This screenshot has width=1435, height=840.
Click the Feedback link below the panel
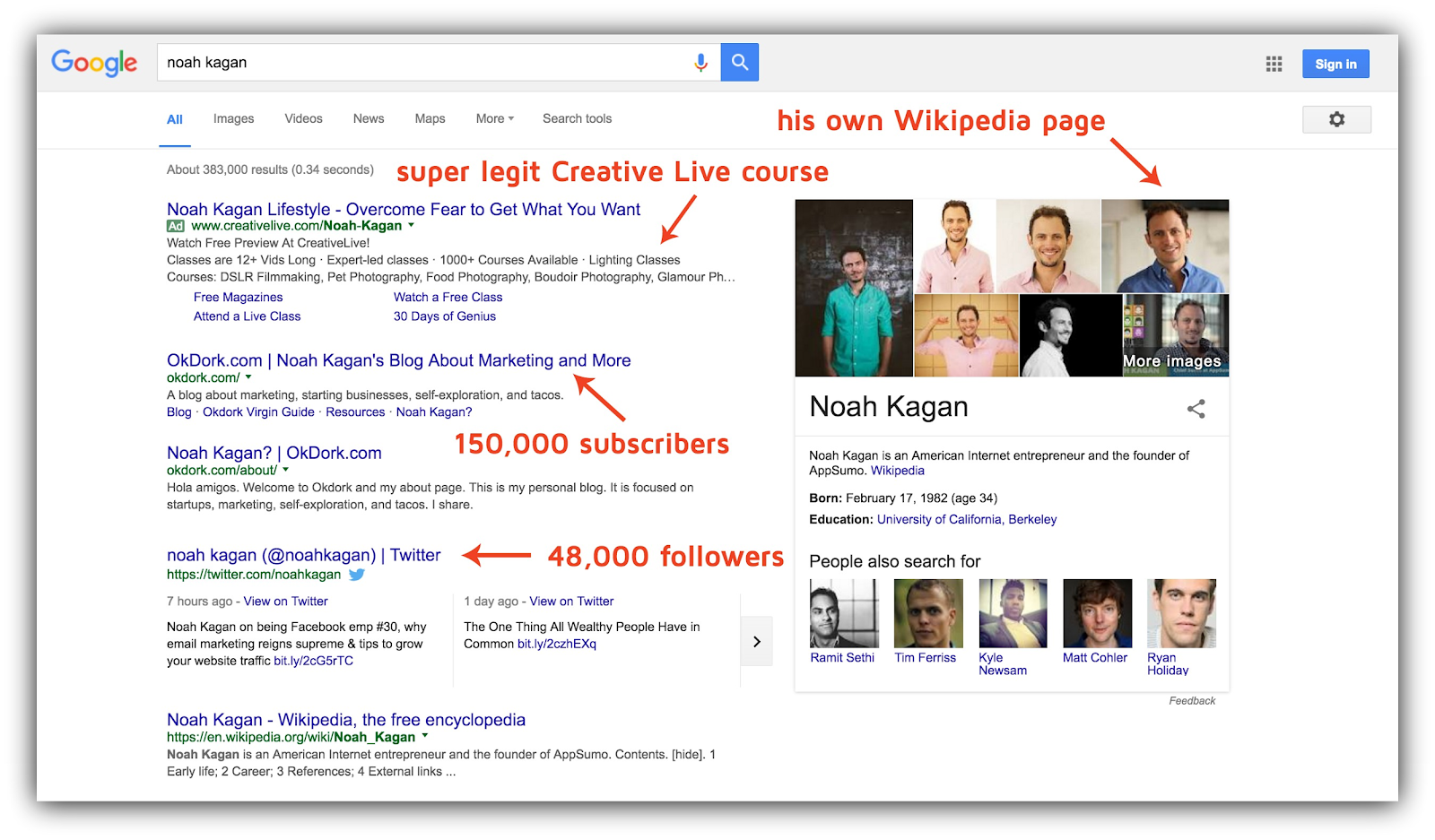pos(1192,701)
